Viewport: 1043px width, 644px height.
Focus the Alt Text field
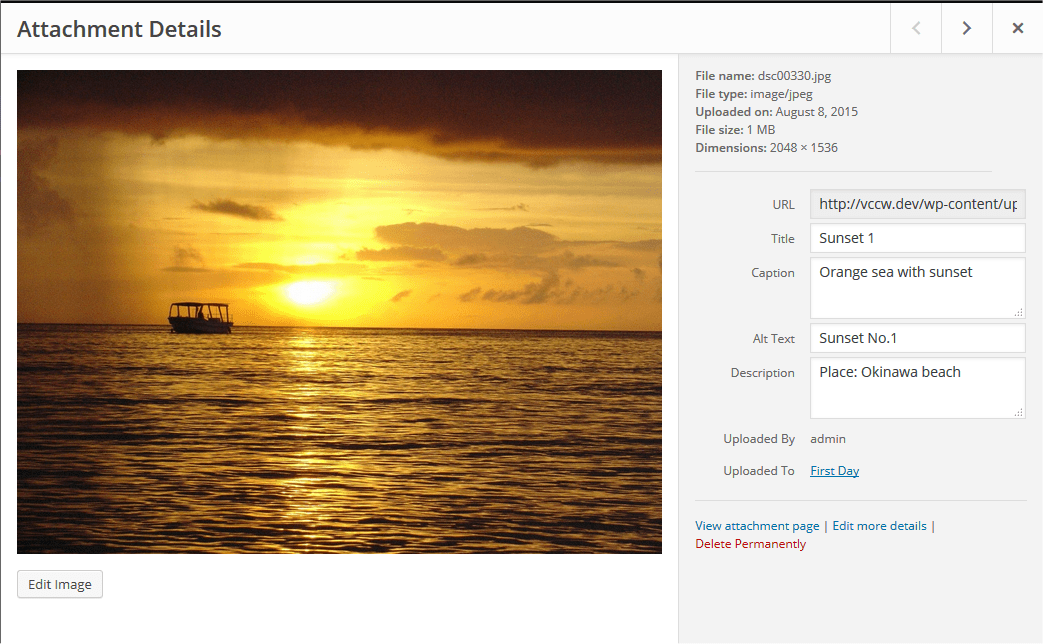click(x=917, y=338)
